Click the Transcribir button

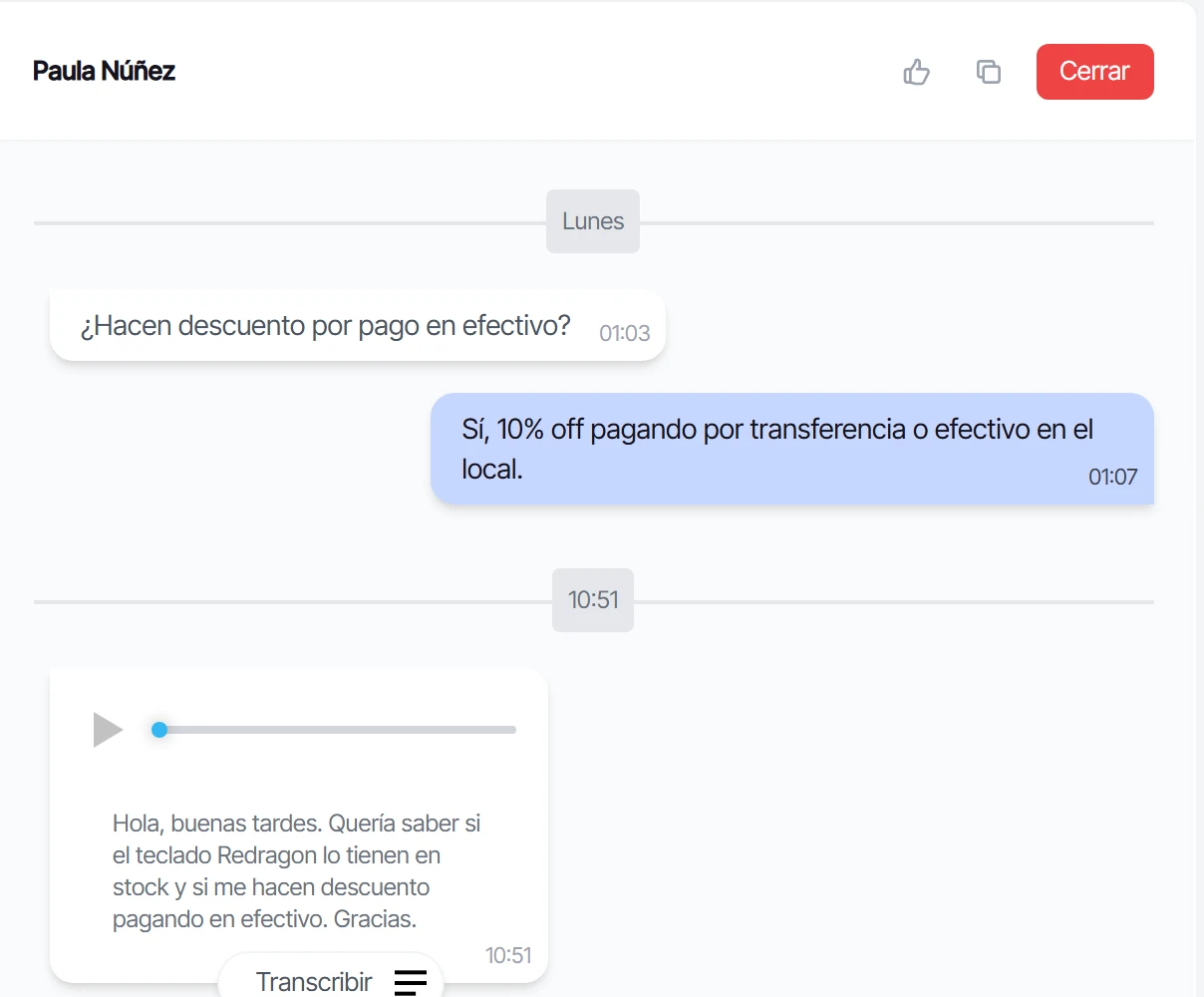[x=330, y=981]
